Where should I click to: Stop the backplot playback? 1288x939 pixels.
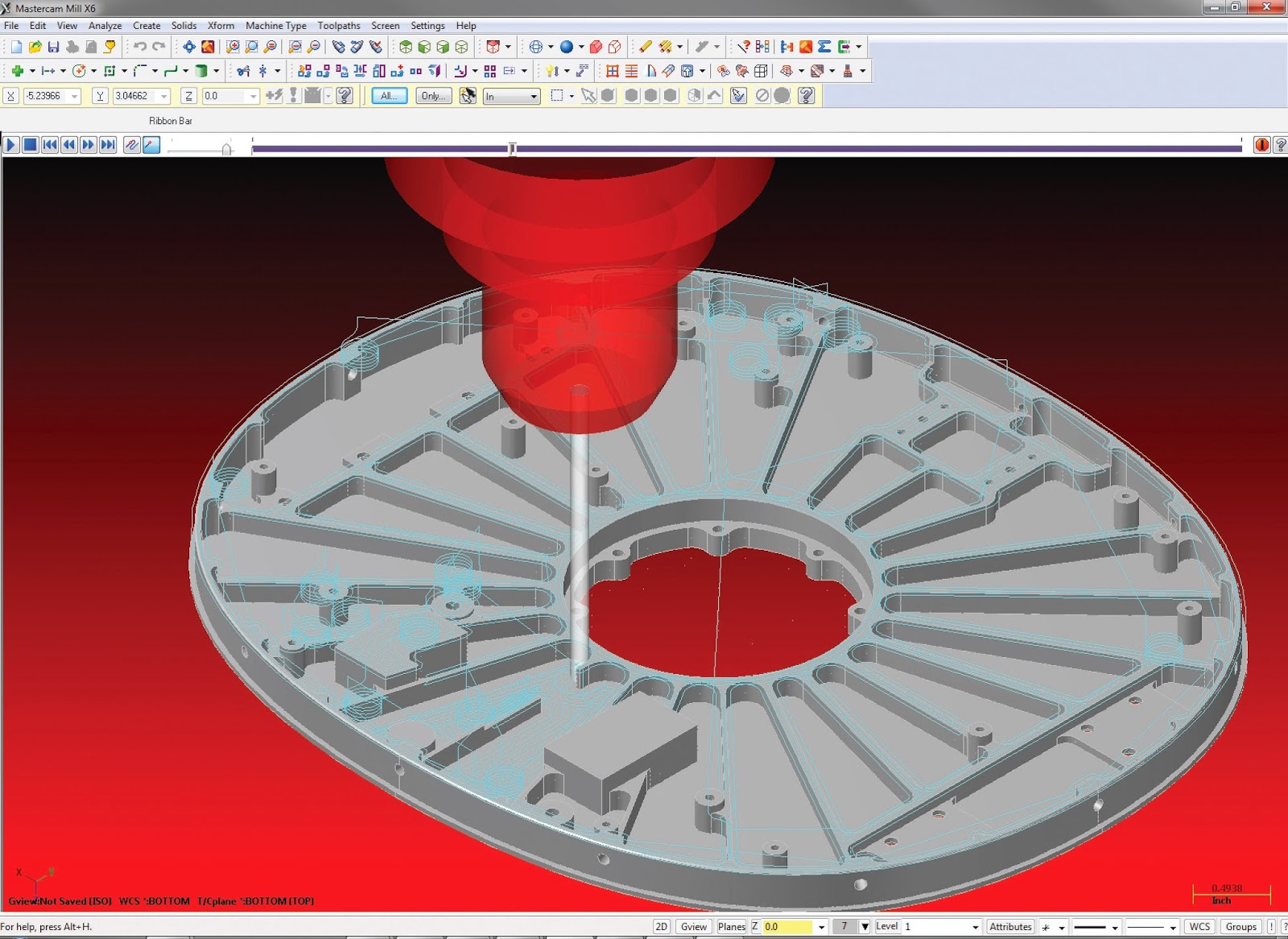point(30,145)
